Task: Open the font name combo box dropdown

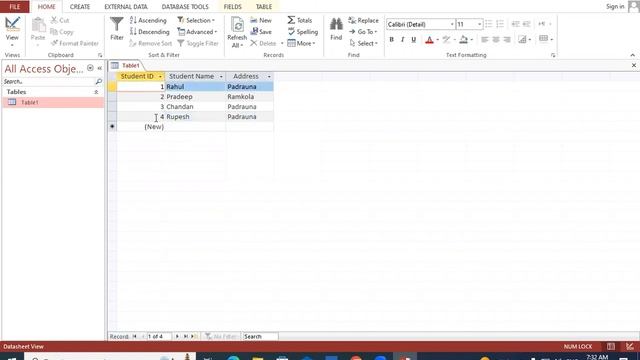Action: click(452, 24)
